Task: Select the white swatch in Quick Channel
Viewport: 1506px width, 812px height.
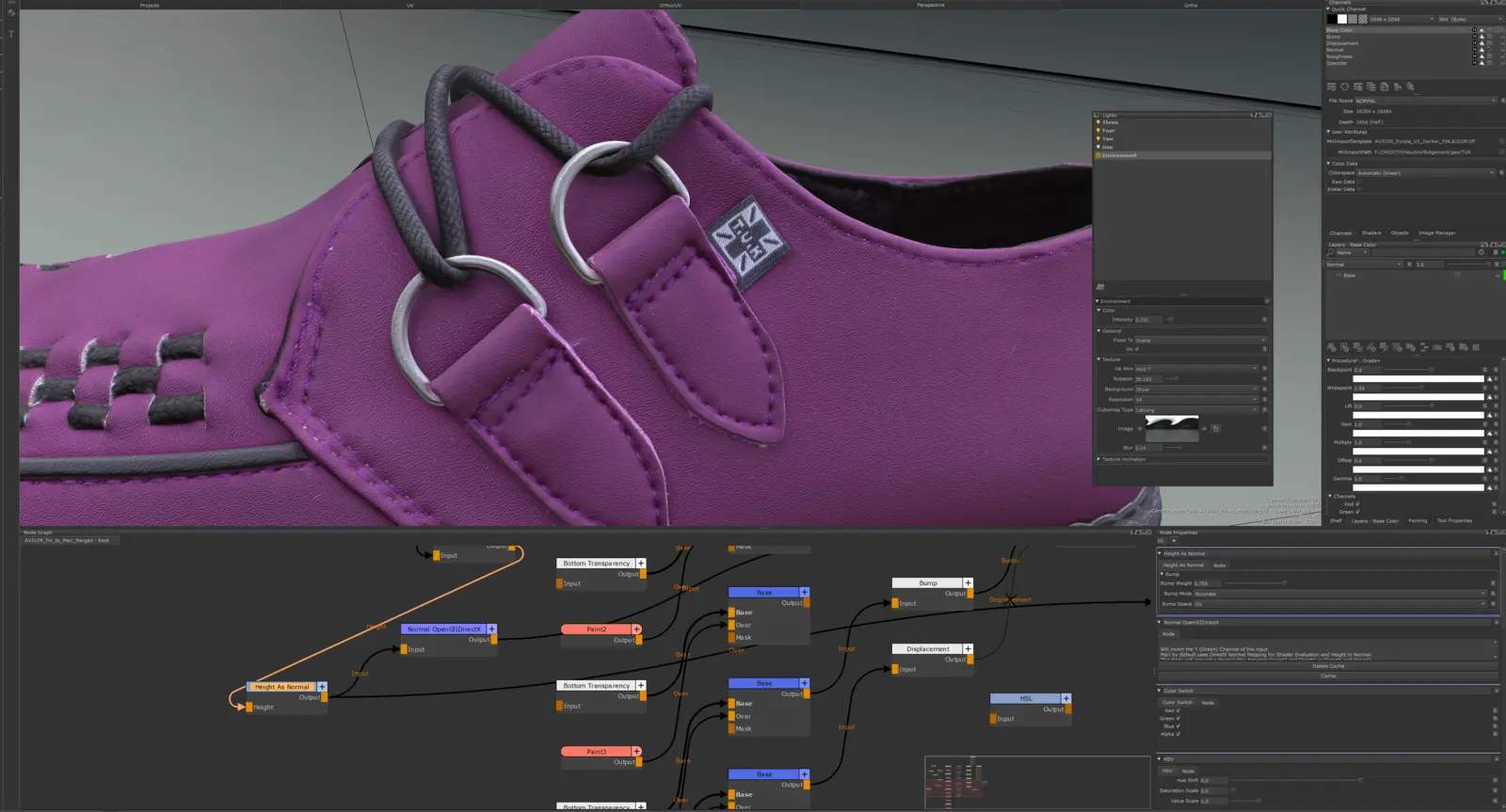Action: tap(1342, 19)
